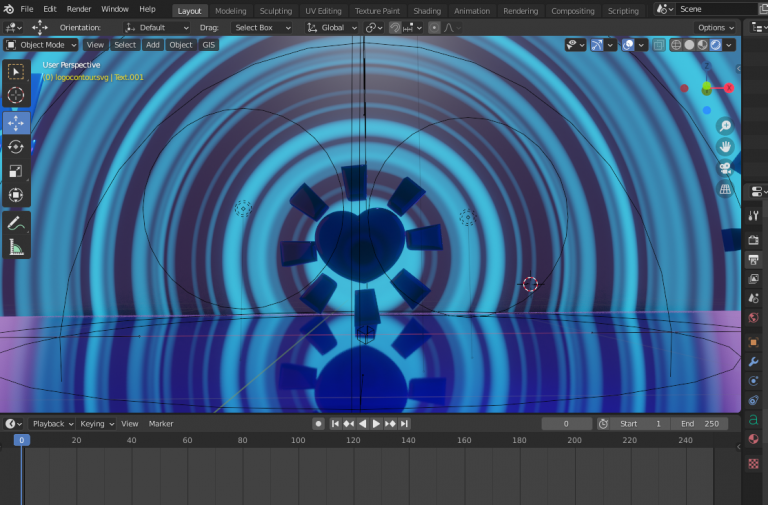Toggle camera view with camera icon
The width and height of the screenshot is (768, 505).
(725, 168)
